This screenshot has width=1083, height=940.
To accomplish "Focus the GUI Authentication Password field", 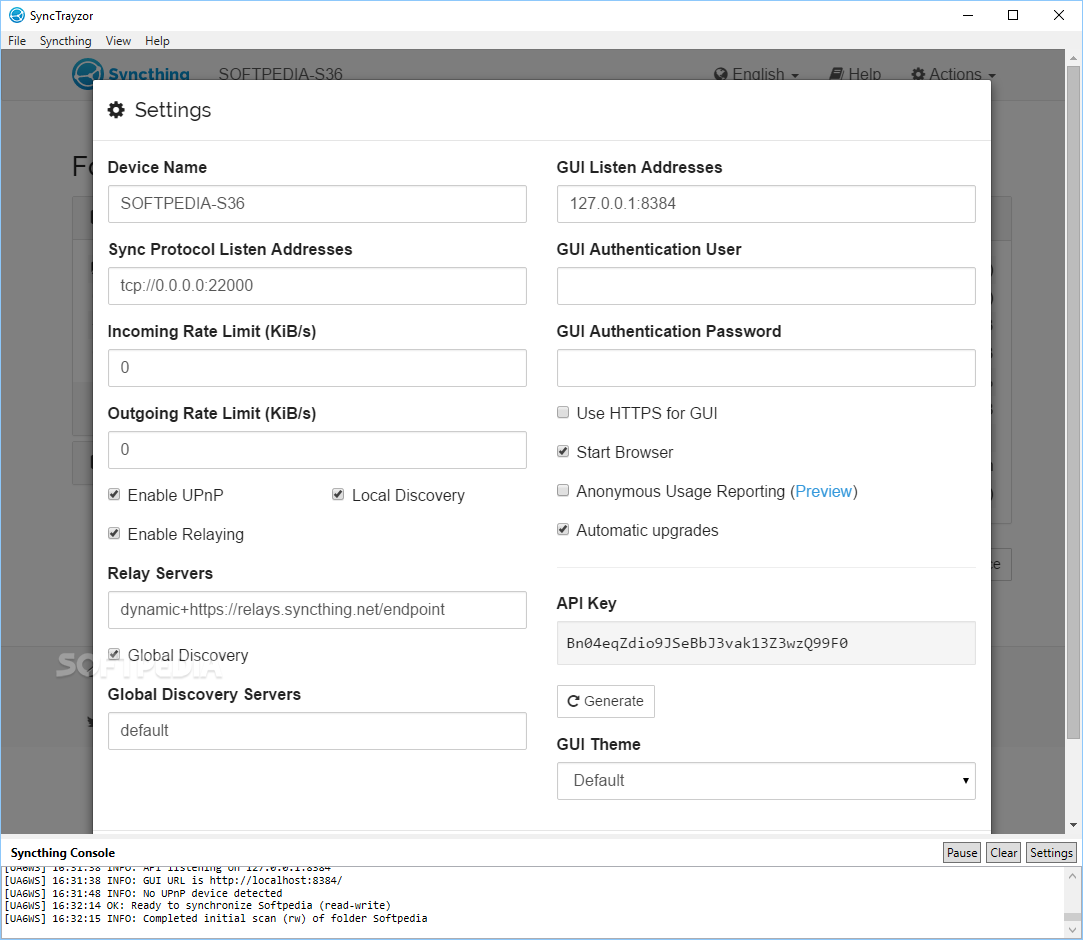I will (x=766, y=367).
